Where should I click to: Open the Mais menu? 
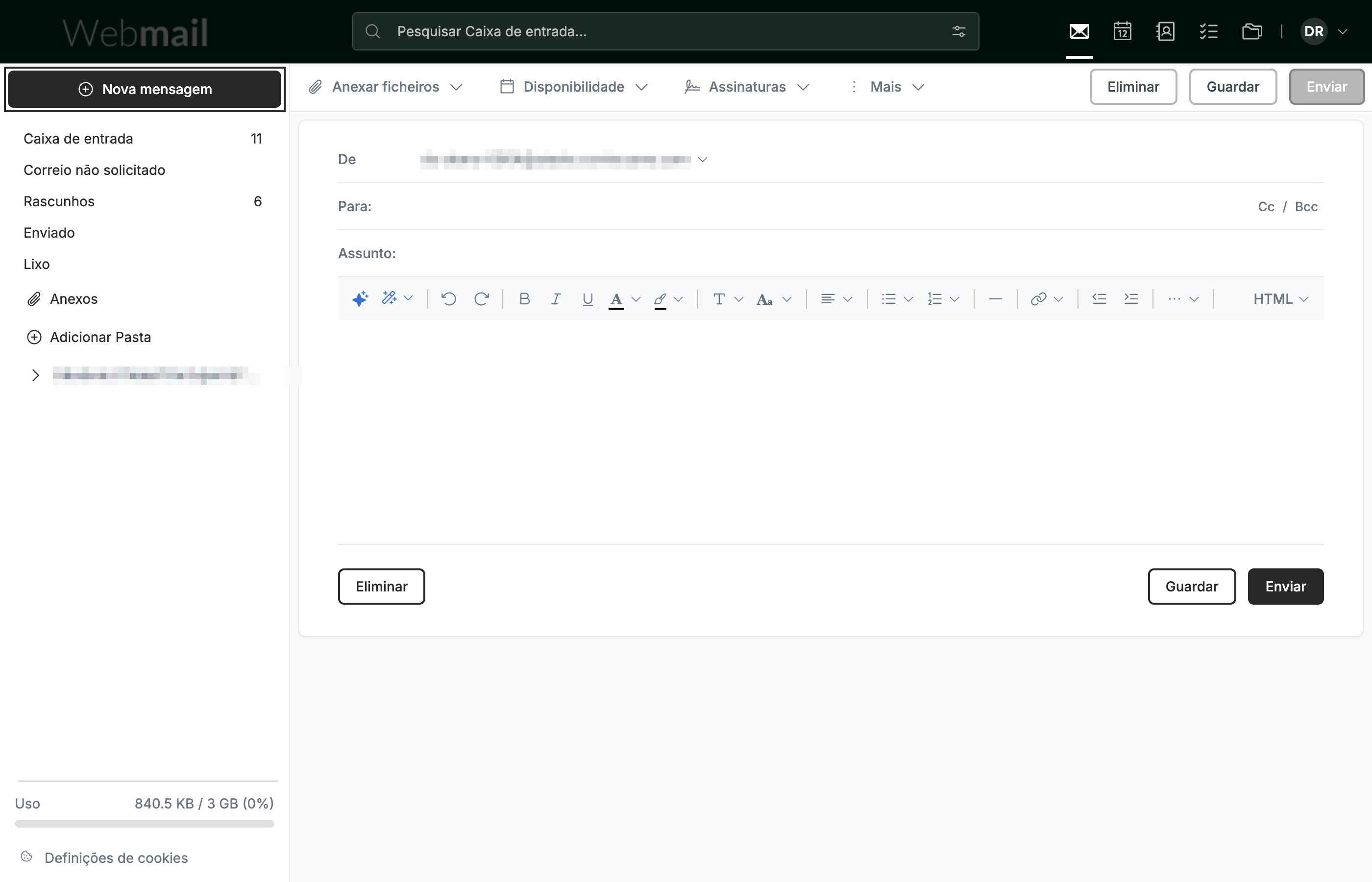[886, 87]
